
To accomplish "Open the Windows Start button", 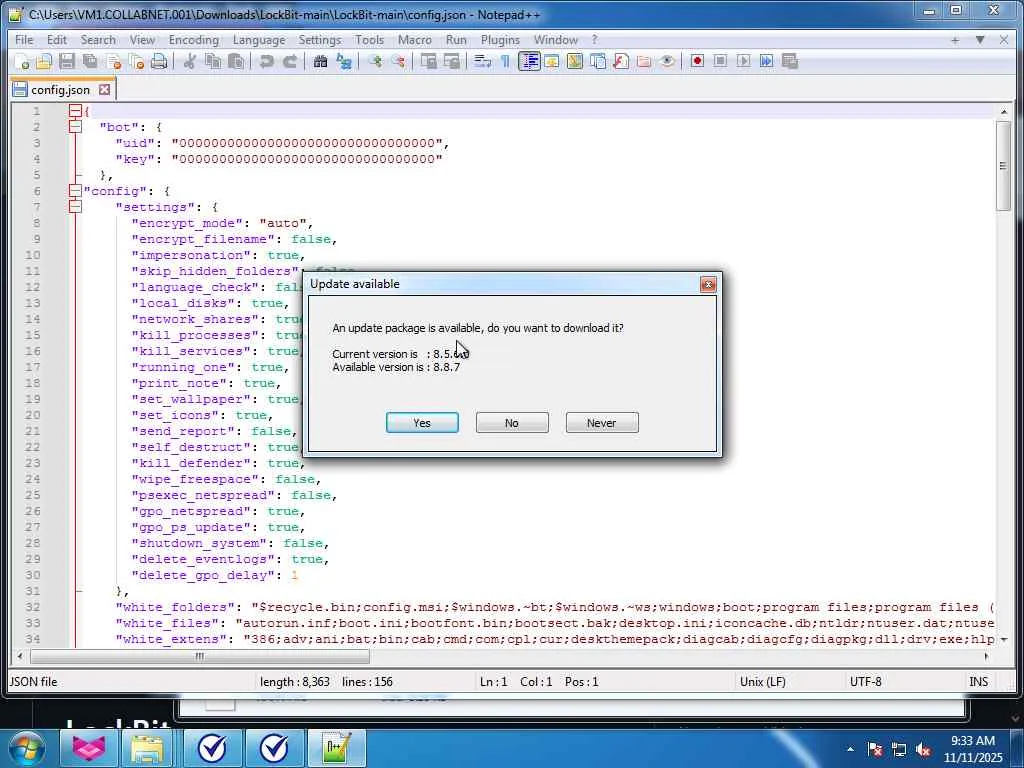I will click(x=26, y=748).
